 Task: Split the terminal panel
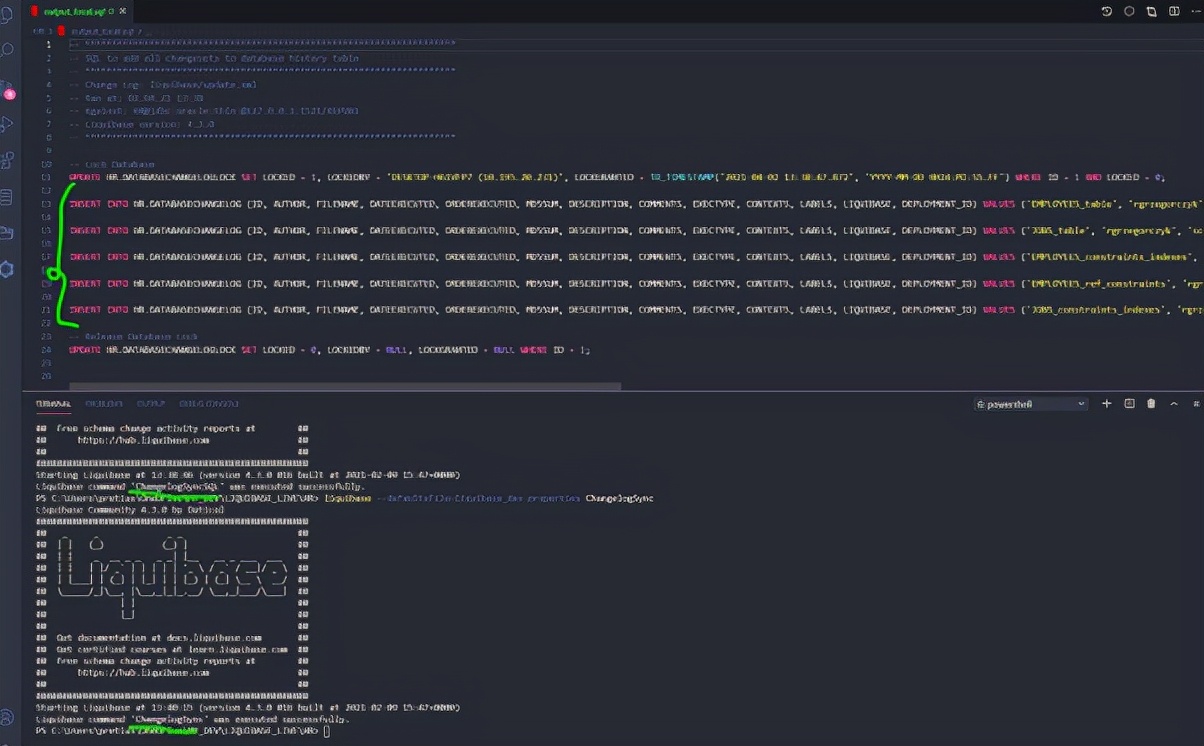point(1129,404)
